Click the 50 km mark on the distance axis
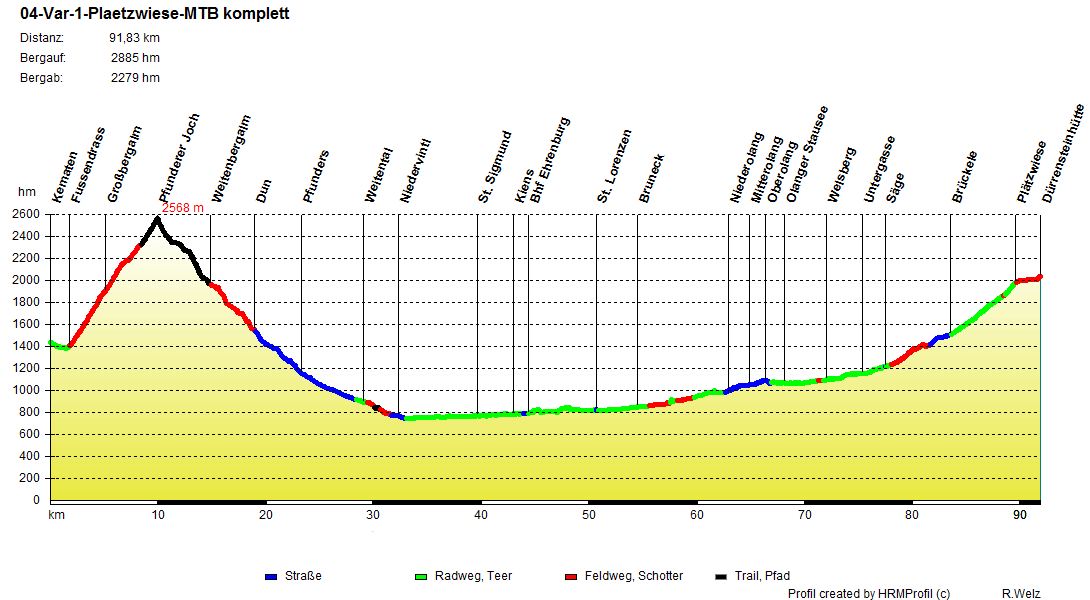The height and width of the screenshot is (600, 1090). pos(589,515)
